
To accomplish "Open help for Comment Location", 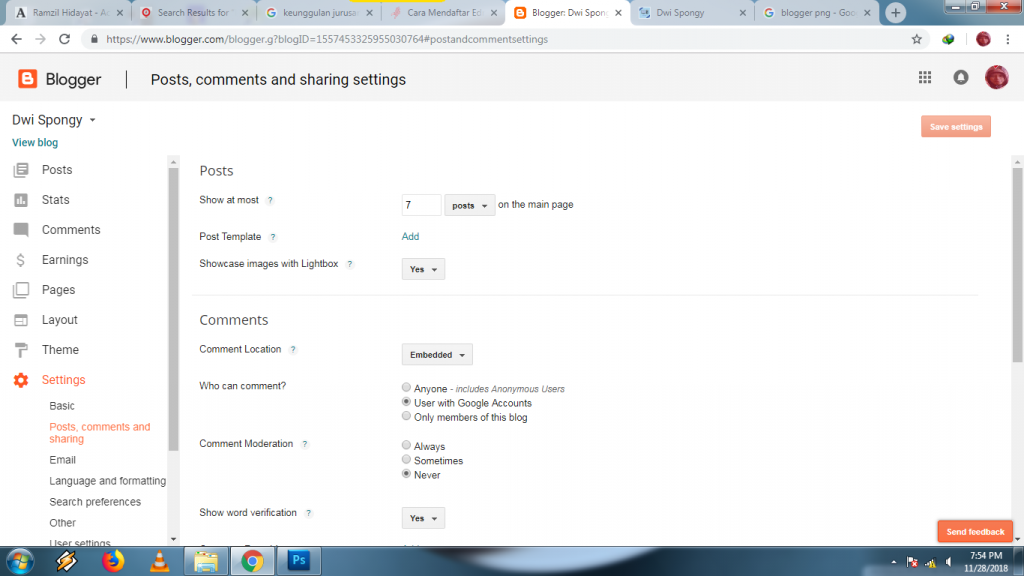I will click(293, 349).
